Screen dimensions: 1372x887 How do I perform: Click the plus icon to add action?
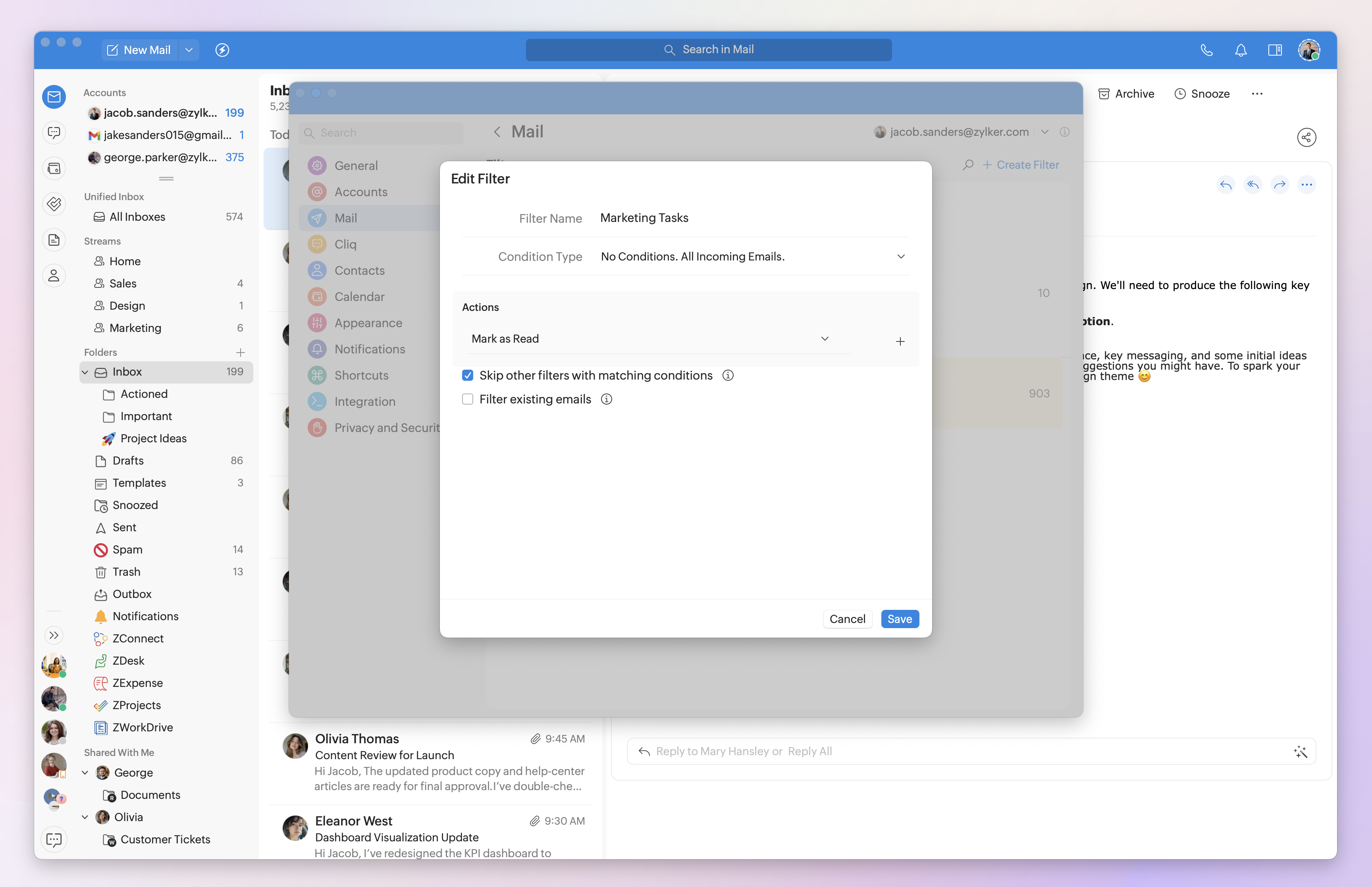[x=900, y=341]
